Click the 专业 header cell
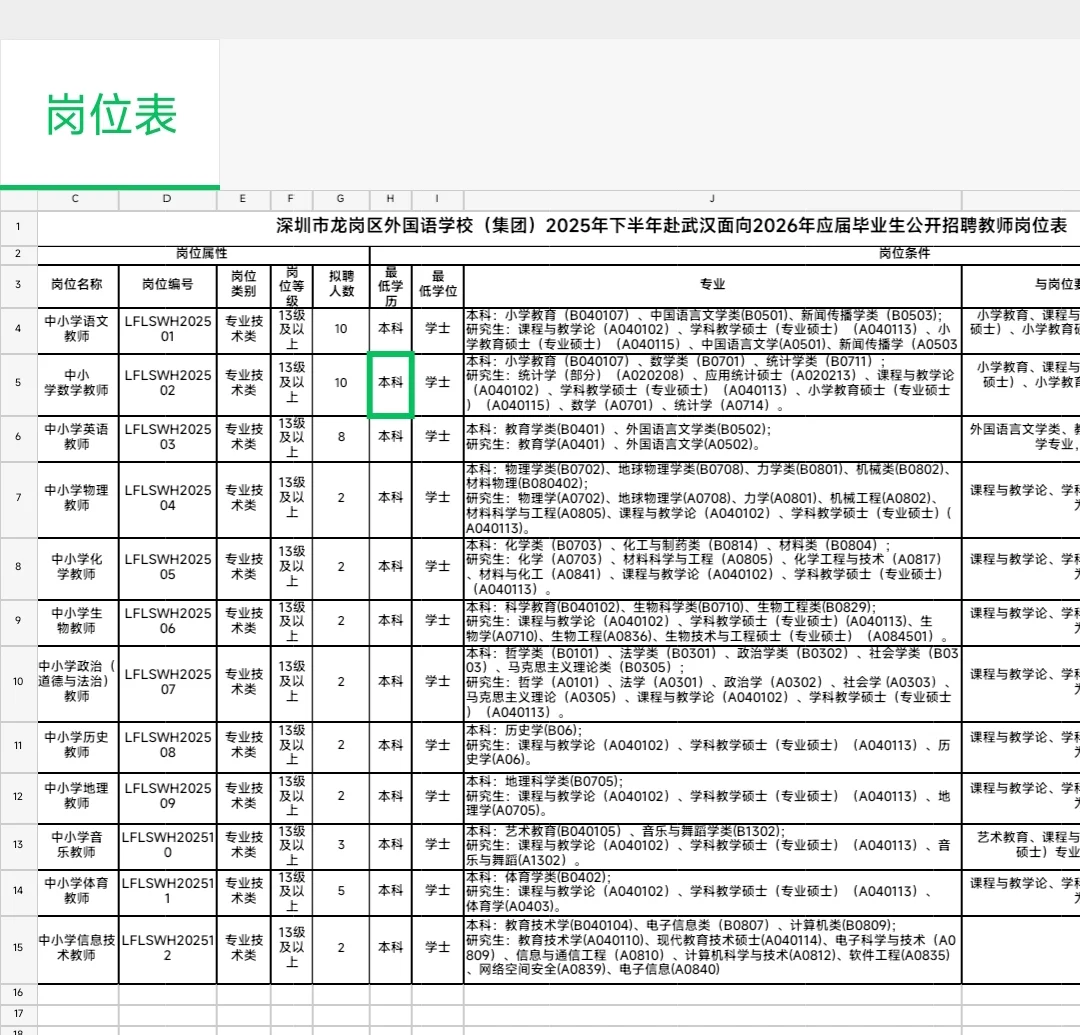This screenshot has width=1080, height=1035. 712,285
